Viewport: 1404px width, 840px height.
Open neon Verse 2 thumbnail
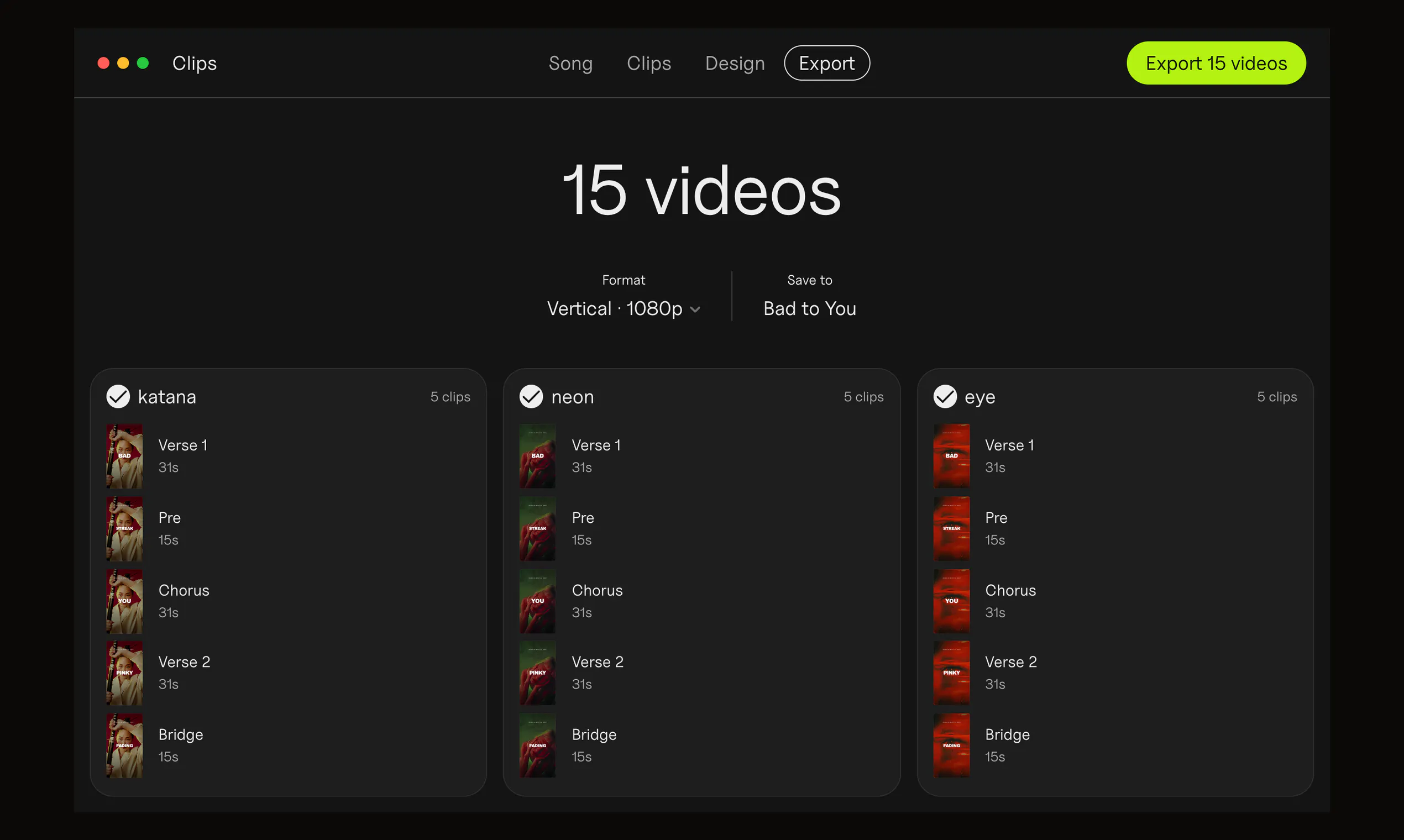tap(538, 673)
